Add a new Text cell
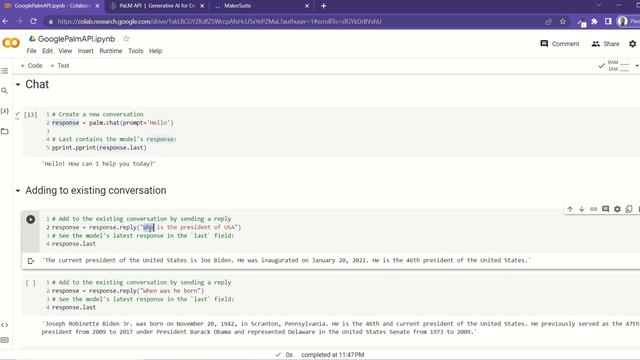640x360 pixels. point(60,66)
